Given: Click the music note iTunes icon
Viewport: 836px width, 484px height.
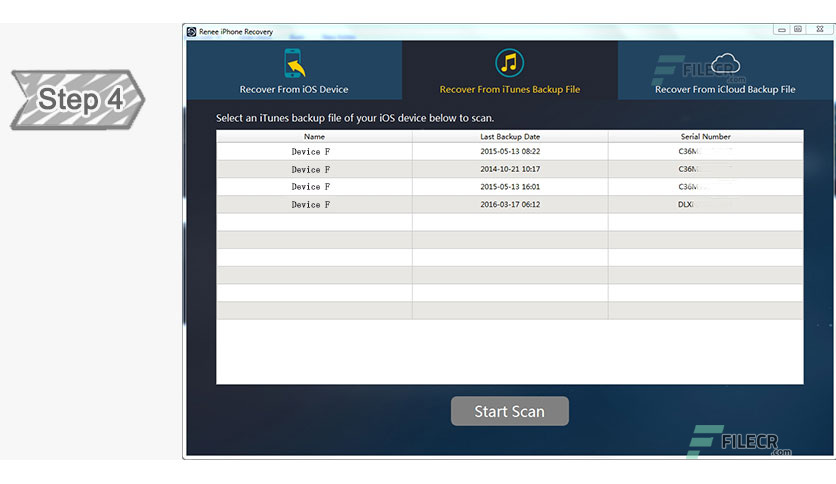Looking at the screenshot, I should pyautogui.click(x=510, y=62).
